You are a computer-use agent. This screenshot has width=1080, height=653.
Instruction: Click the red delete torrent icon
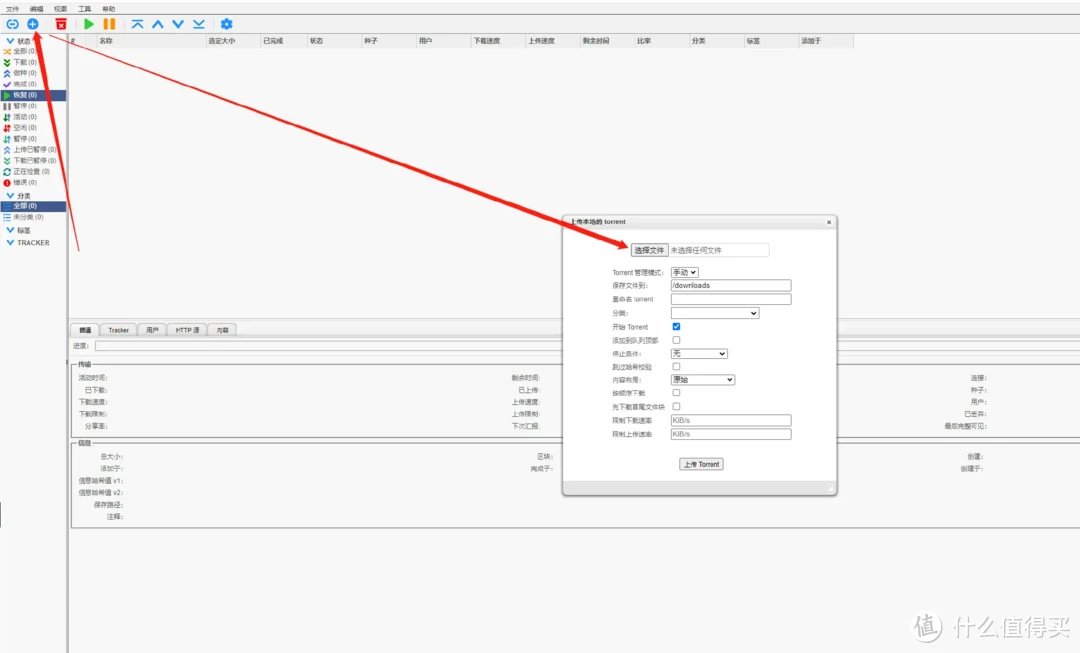[61, 23]
